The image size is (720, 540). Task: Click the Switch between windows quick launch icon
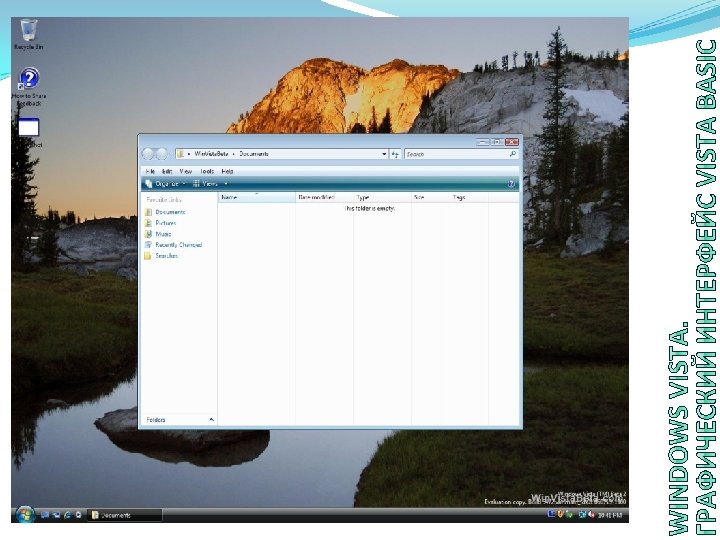(56, 515)
